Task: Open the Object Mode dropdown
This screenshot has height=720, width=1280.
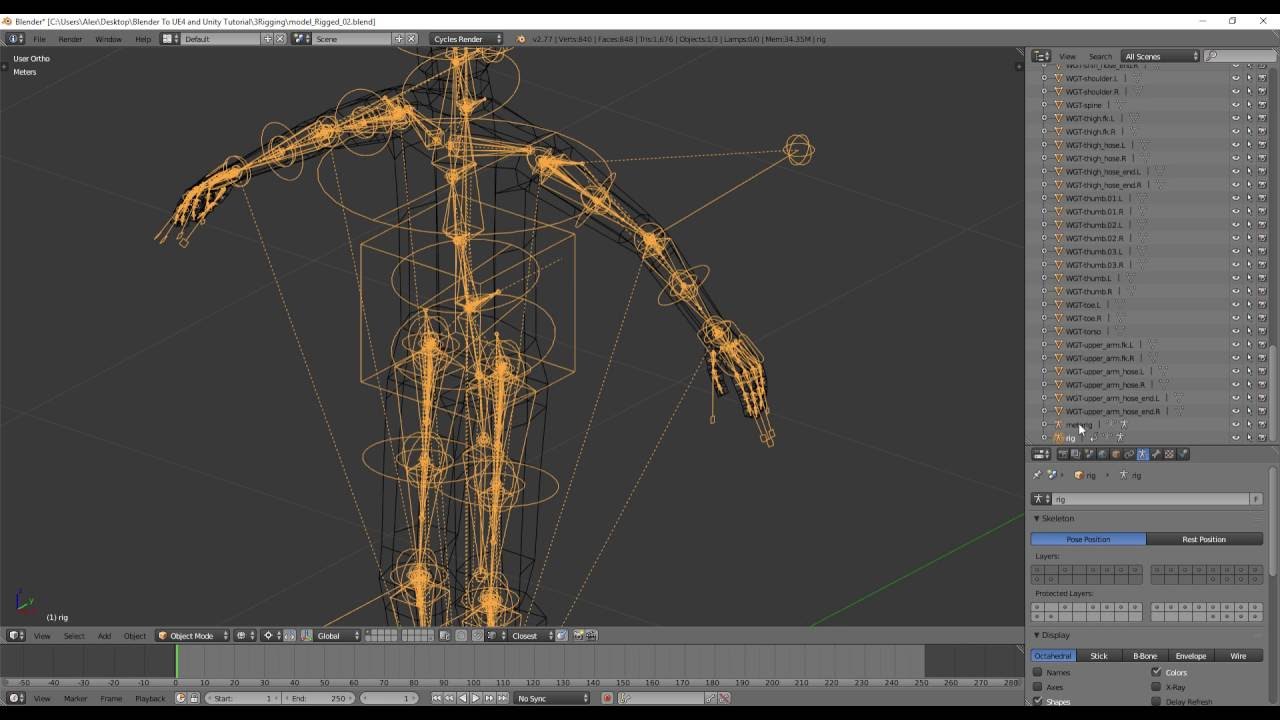Action: (193, 635)
